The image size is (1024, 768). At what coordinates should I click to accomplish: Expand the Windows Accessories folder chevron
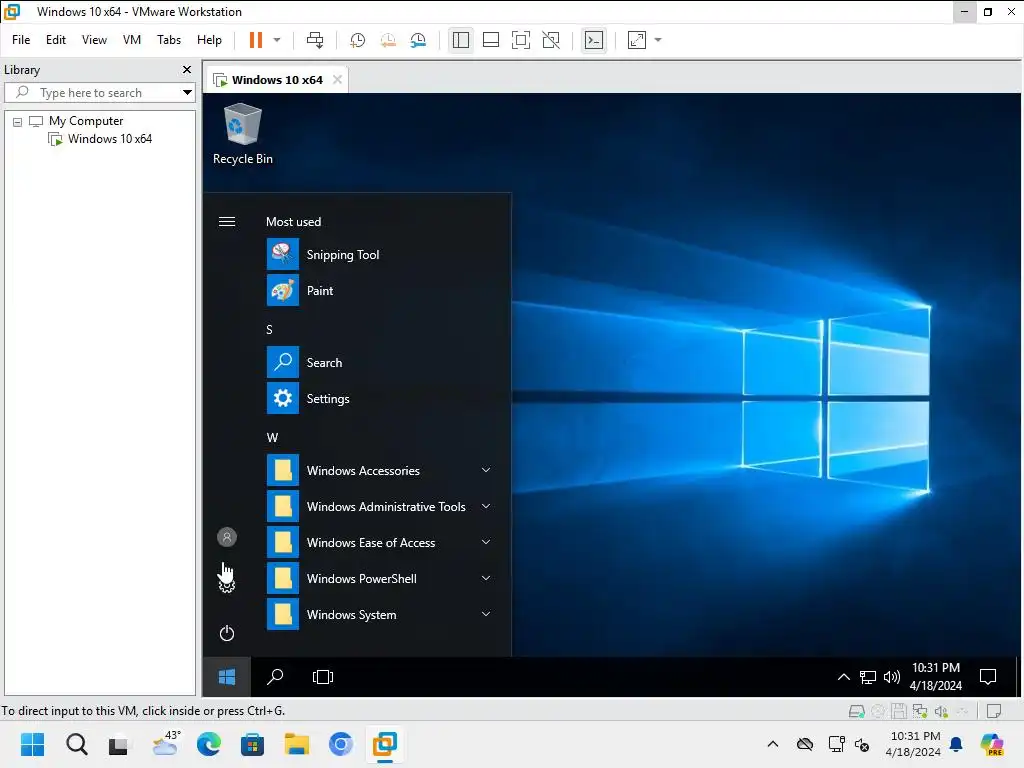(486, 470)
